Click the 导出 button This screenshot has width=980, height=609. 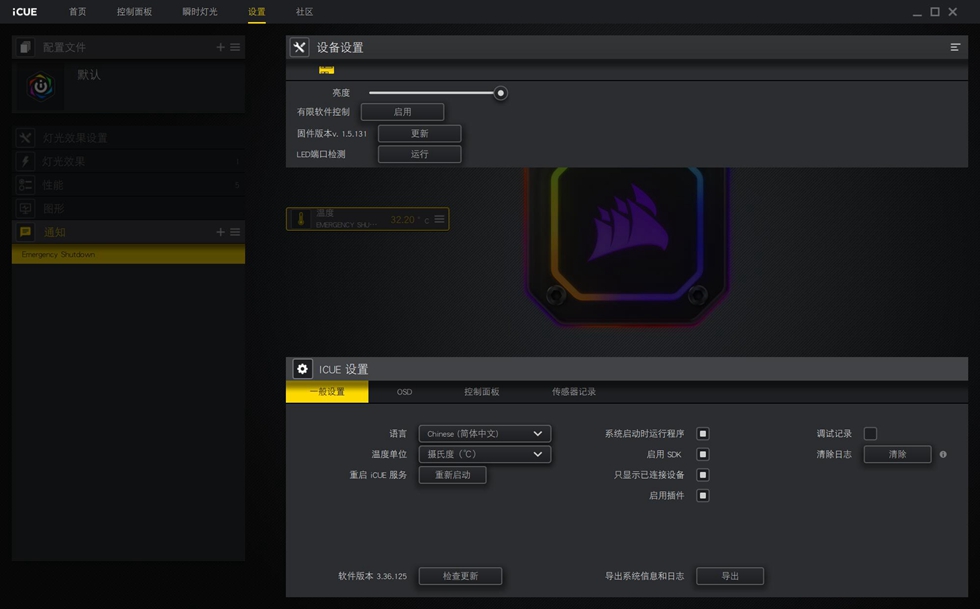(730, 576)
